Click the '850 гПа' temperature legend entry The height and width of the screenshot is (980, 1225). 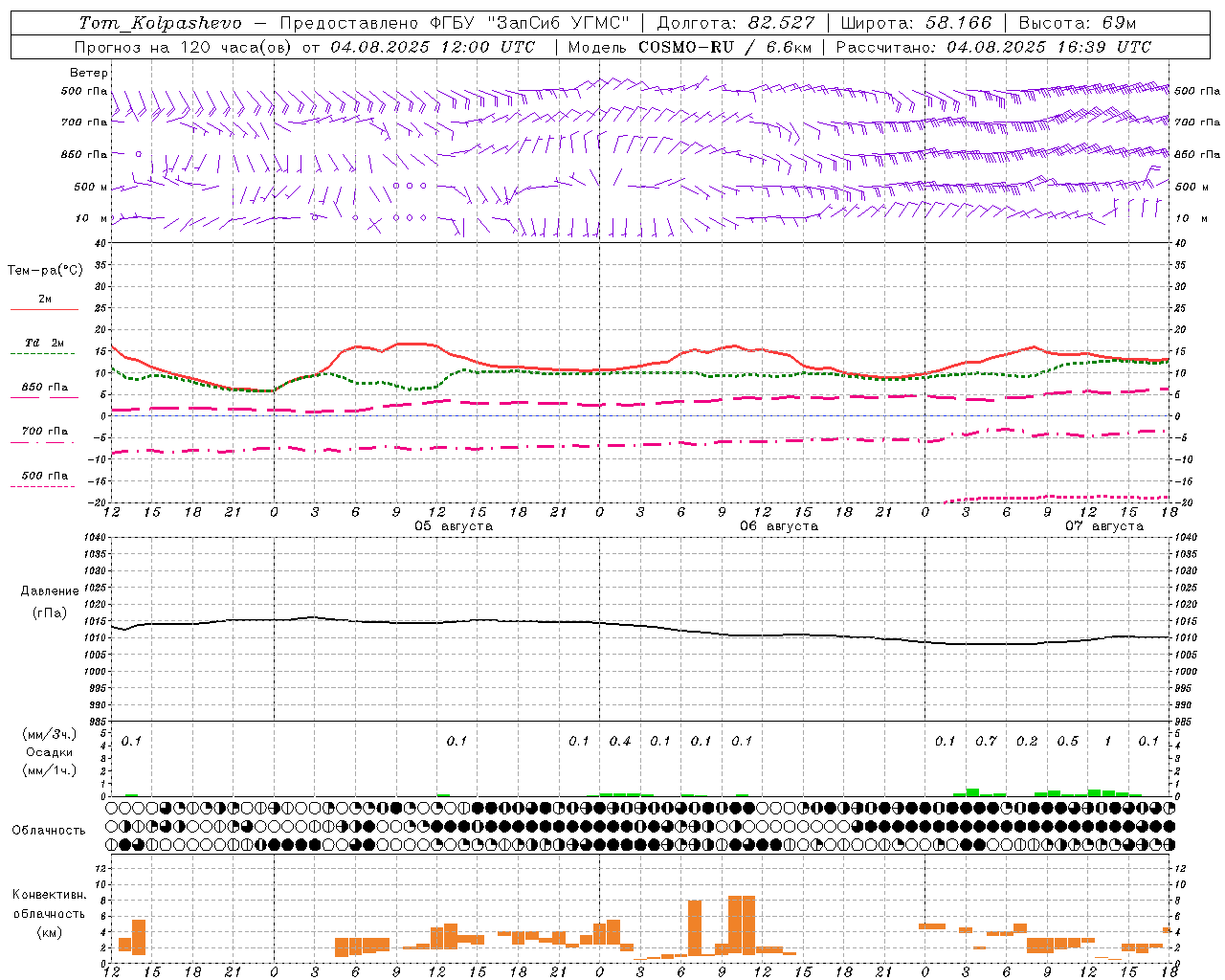pyautogui.click(x=44, y=388)
